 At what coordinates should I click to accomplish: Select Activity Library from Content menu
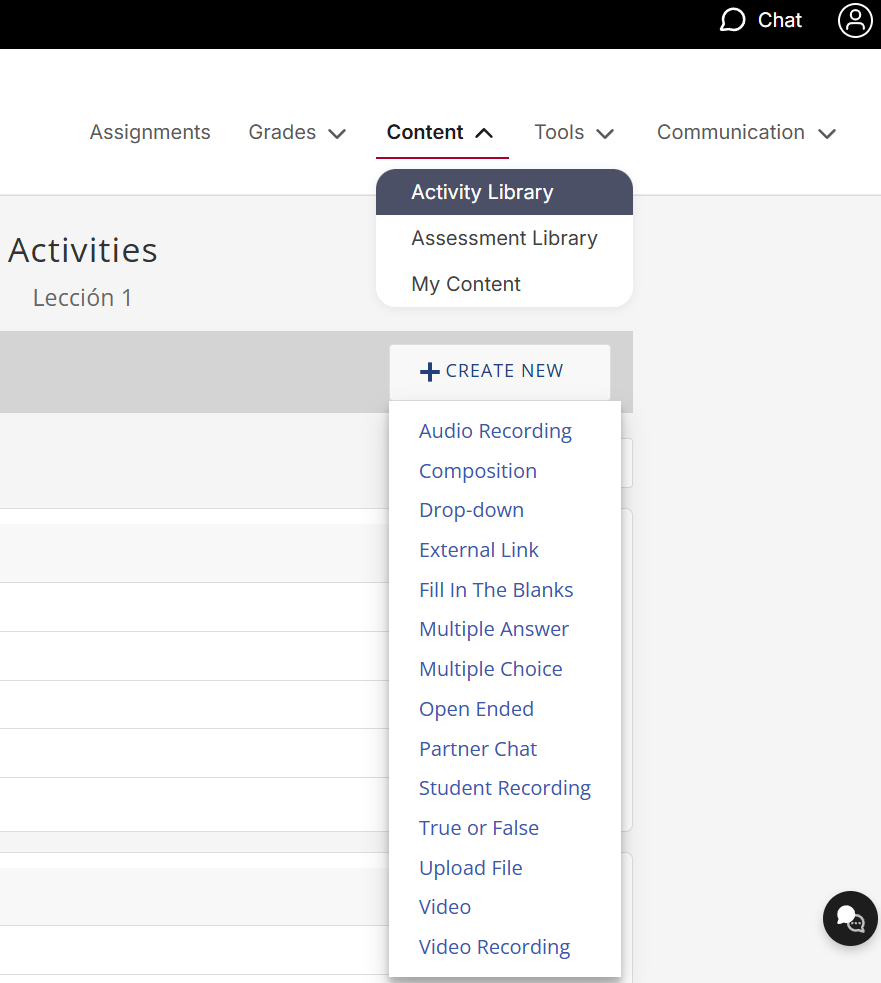click(x=504, y=192)
